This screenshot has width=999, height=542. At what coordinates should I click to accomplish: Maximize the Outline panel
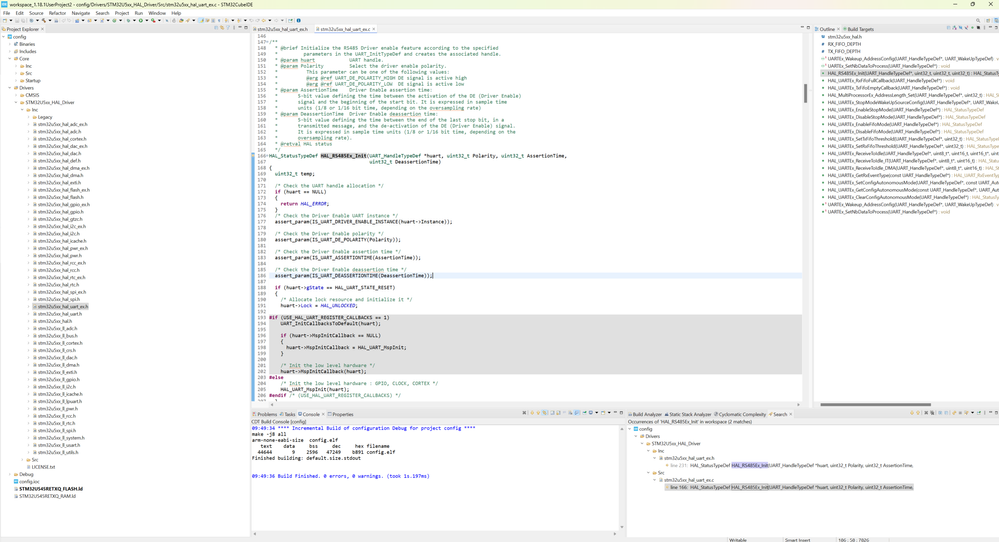(x=996, y=28)
